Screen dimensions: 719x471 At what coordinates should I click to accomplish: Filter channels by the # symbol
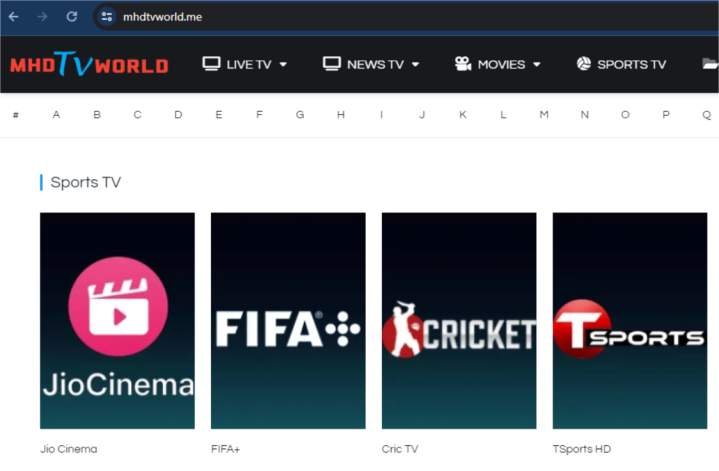point(16,115)
